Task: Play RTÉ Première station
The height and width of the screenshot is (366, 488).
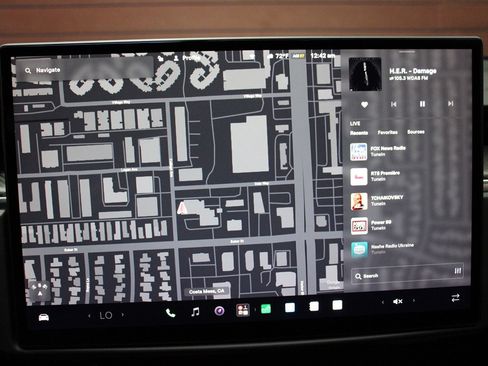Action: (x=405, y=176)
